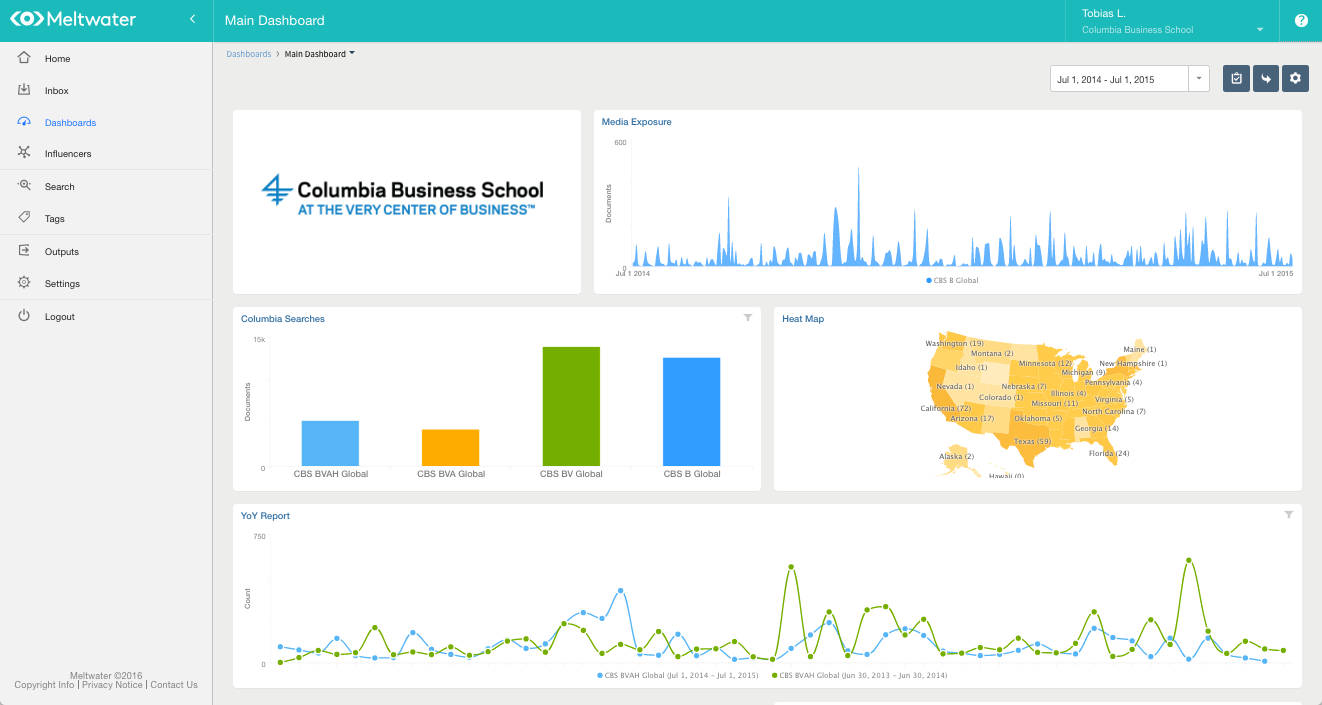The height and width of the screenshot is (705, 1322).
Task: Collapse the sidebar with the chevron arrow
Action: tap(191, 17)
